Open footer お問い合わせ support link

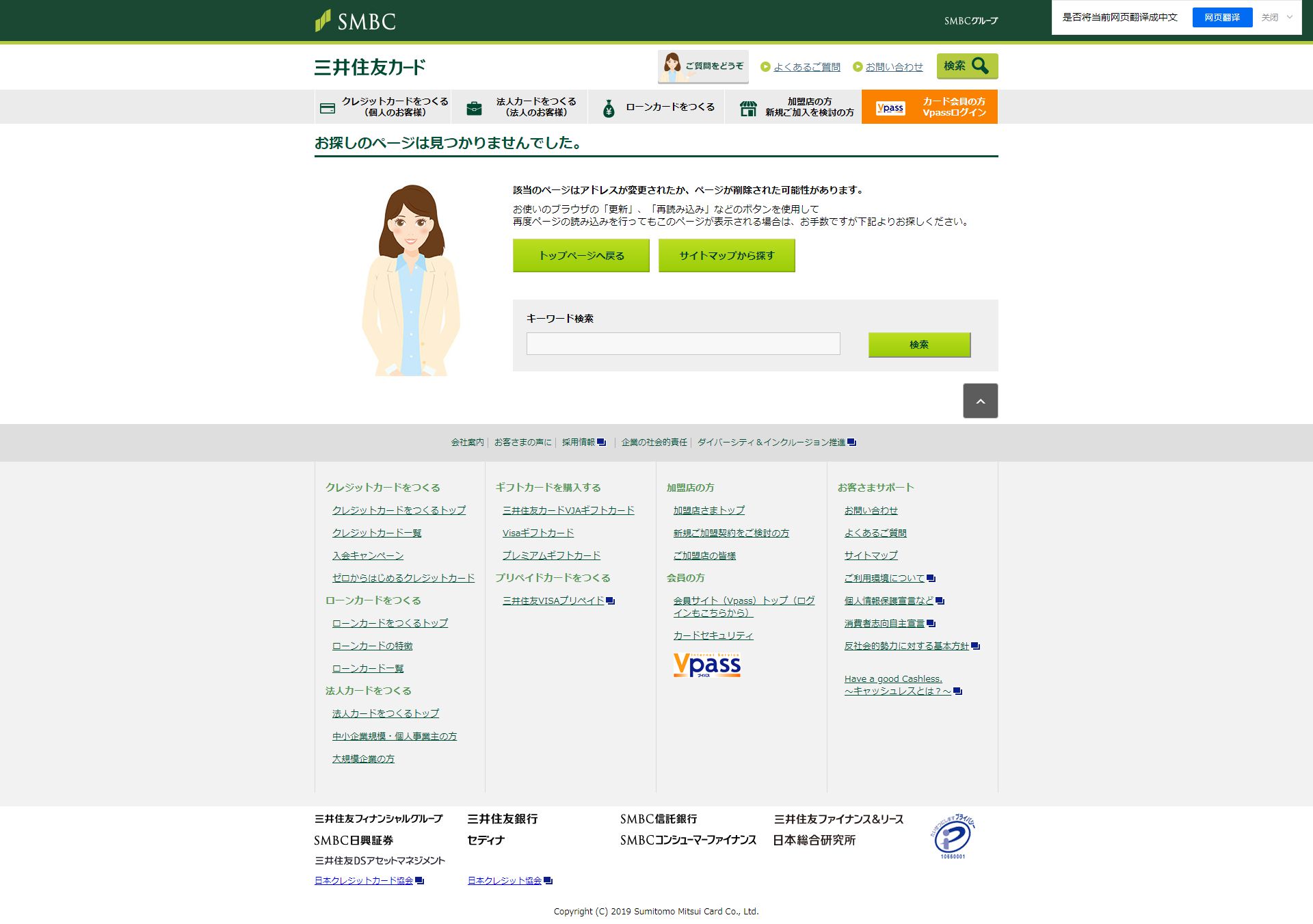tap(871, 510)
